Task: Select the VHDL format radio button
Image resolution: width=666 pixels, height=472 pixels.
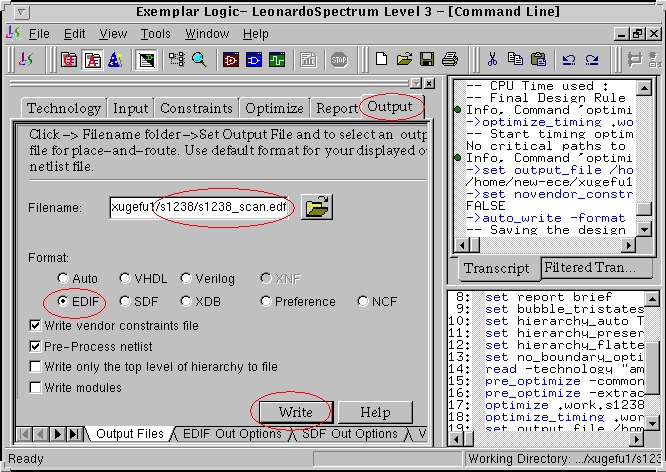Action: [x=125, y=279]
